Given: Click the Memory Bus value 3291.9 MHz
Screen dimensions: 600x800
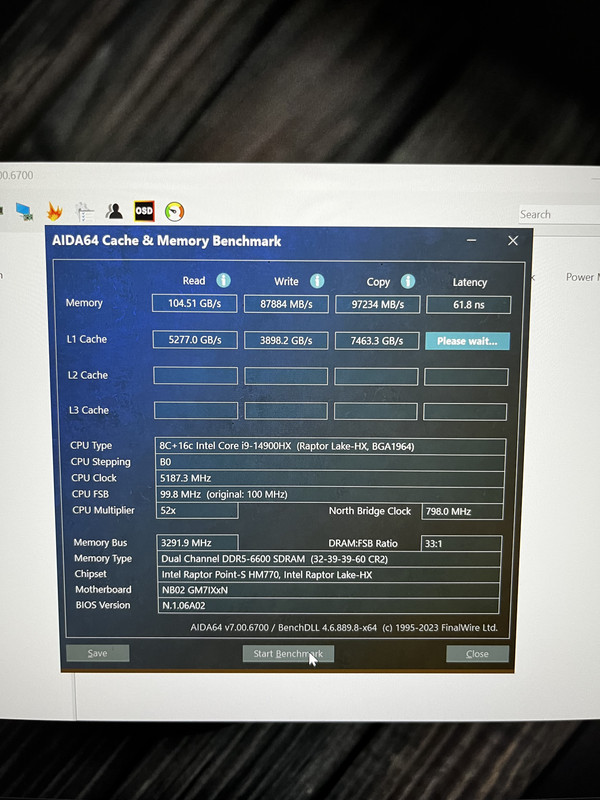Looking at the screenshot, I should point(197,543).
